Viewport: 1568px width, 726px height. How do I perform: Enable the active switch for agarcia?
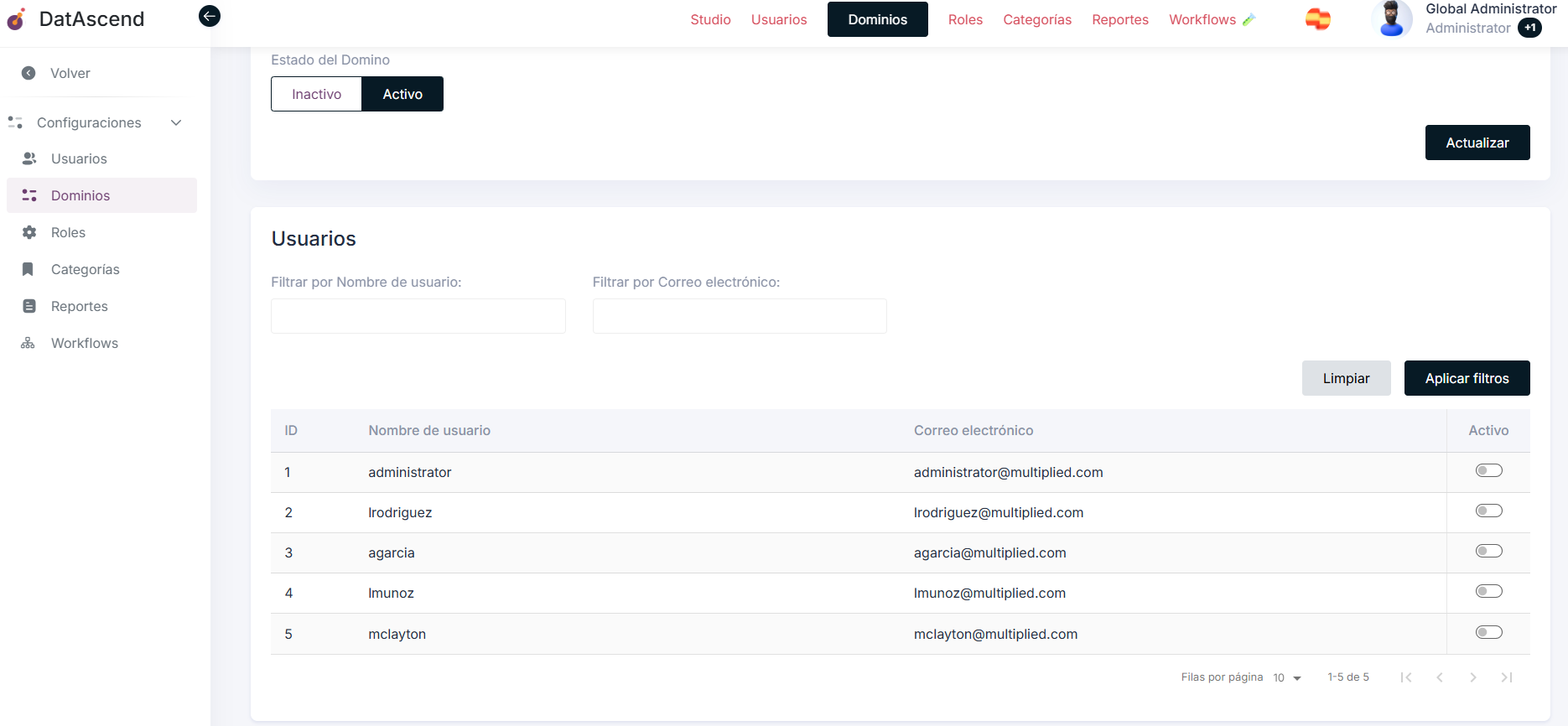(x=1488, y=552)
